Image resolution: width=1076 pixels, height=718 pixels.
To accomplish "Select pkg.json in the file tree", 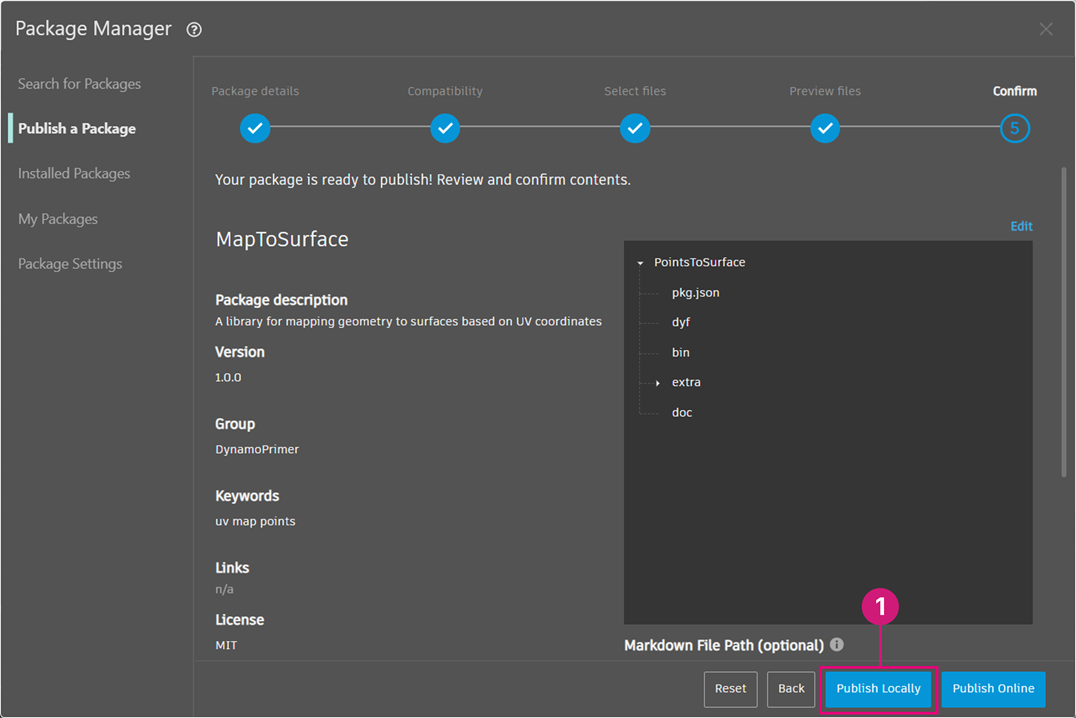I will click(x=695, y=293).
